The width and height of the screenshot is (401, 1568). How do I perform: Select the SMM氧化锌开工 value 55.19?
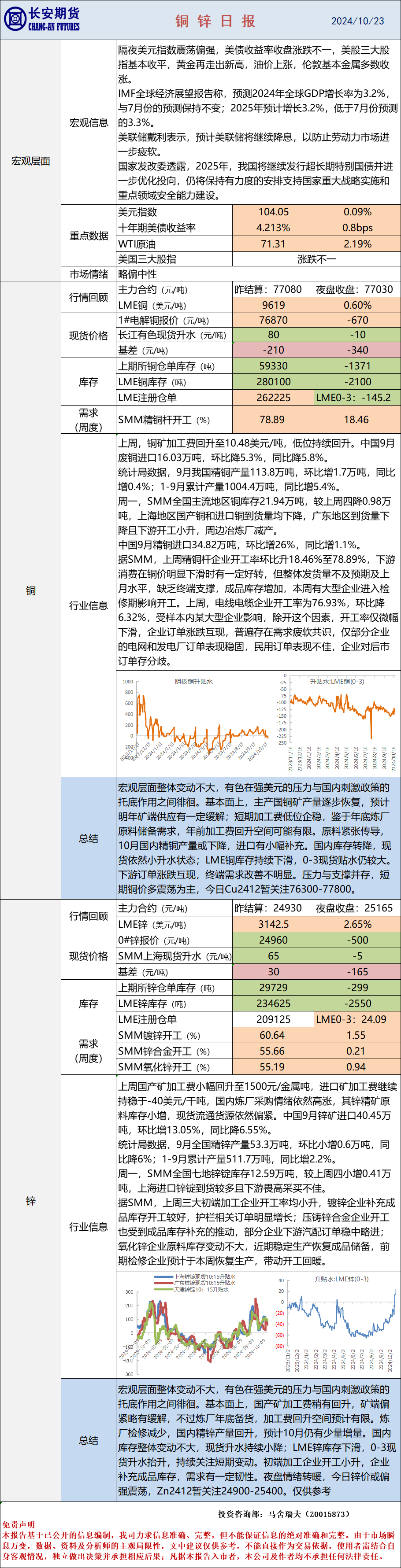pos(274,1066)
